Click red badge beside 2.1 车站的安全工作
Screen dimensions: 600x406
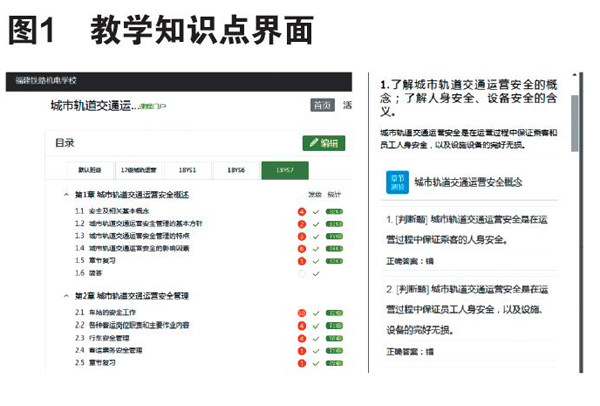(x=301, y=314)
